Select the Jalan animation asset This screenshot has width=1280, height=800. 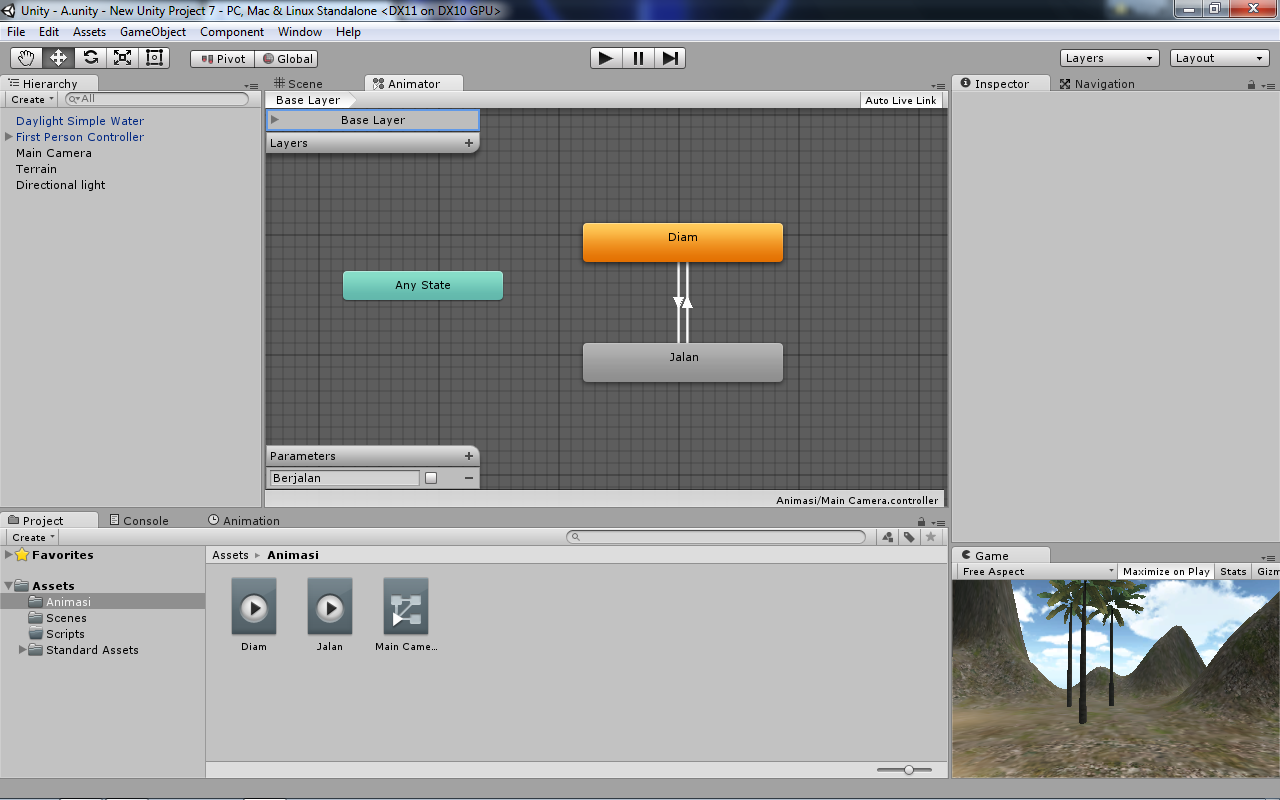coord(329,607)
